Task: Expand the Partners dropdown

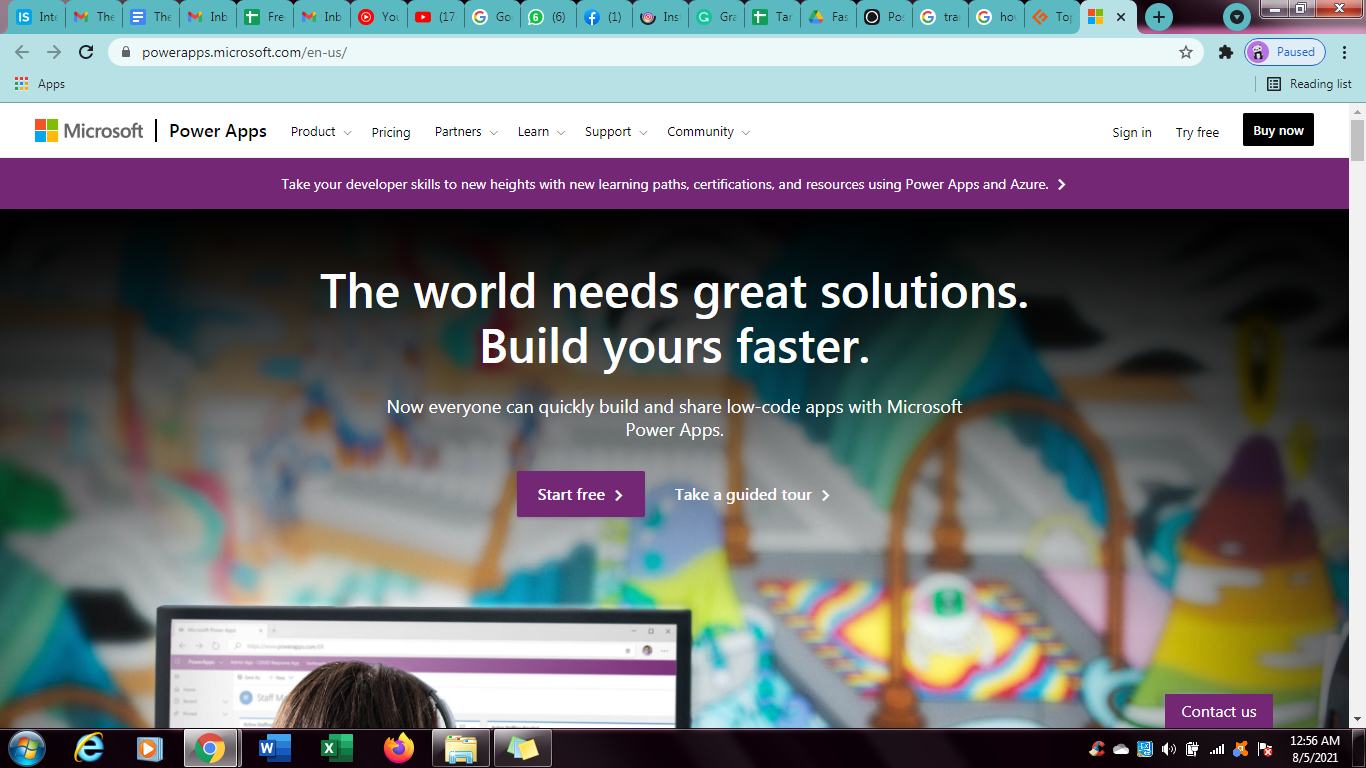Action: coord(466,132)
